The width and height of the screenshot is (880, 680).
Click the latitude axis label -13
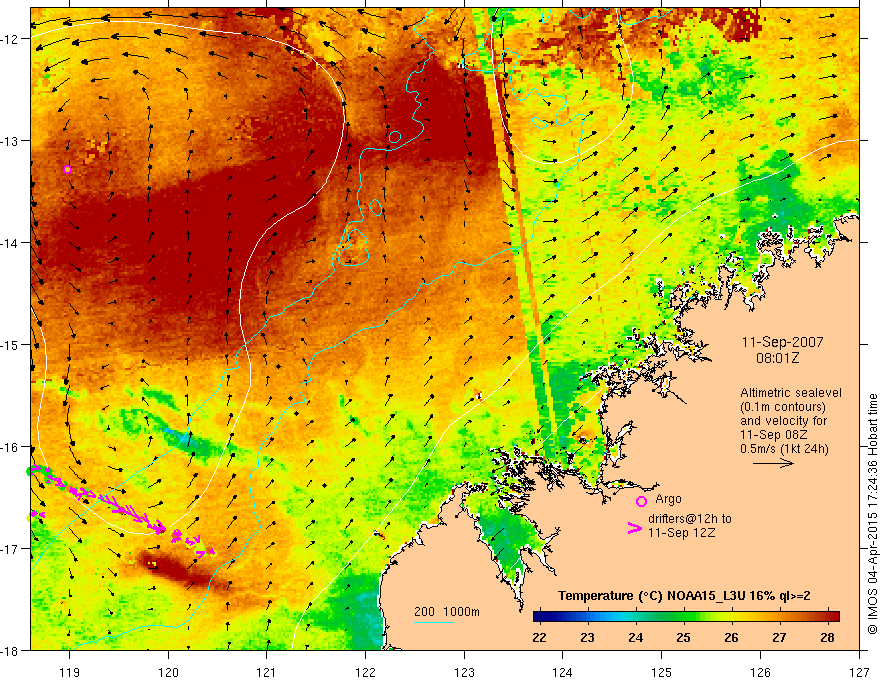[10, 141]
